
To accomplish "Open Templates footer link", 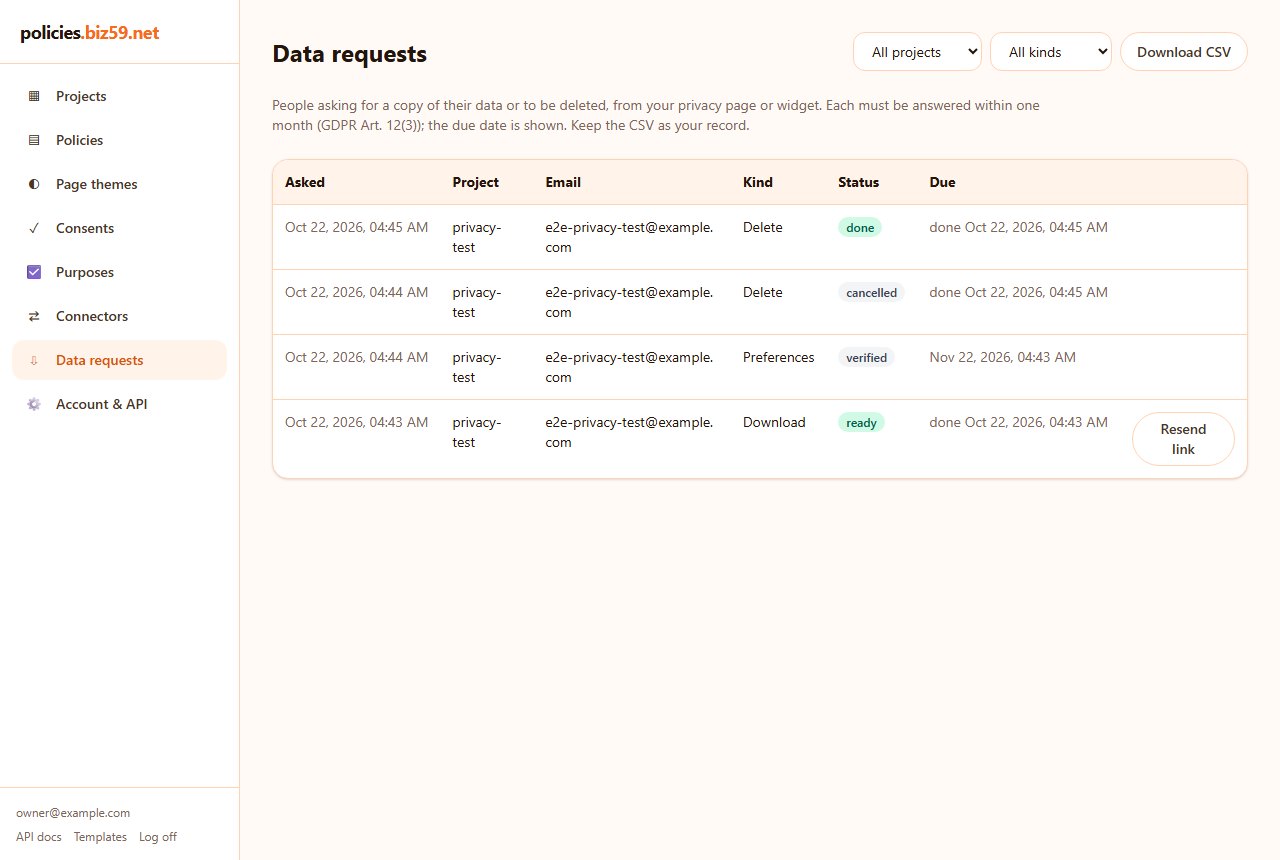I will coord(100,837).
